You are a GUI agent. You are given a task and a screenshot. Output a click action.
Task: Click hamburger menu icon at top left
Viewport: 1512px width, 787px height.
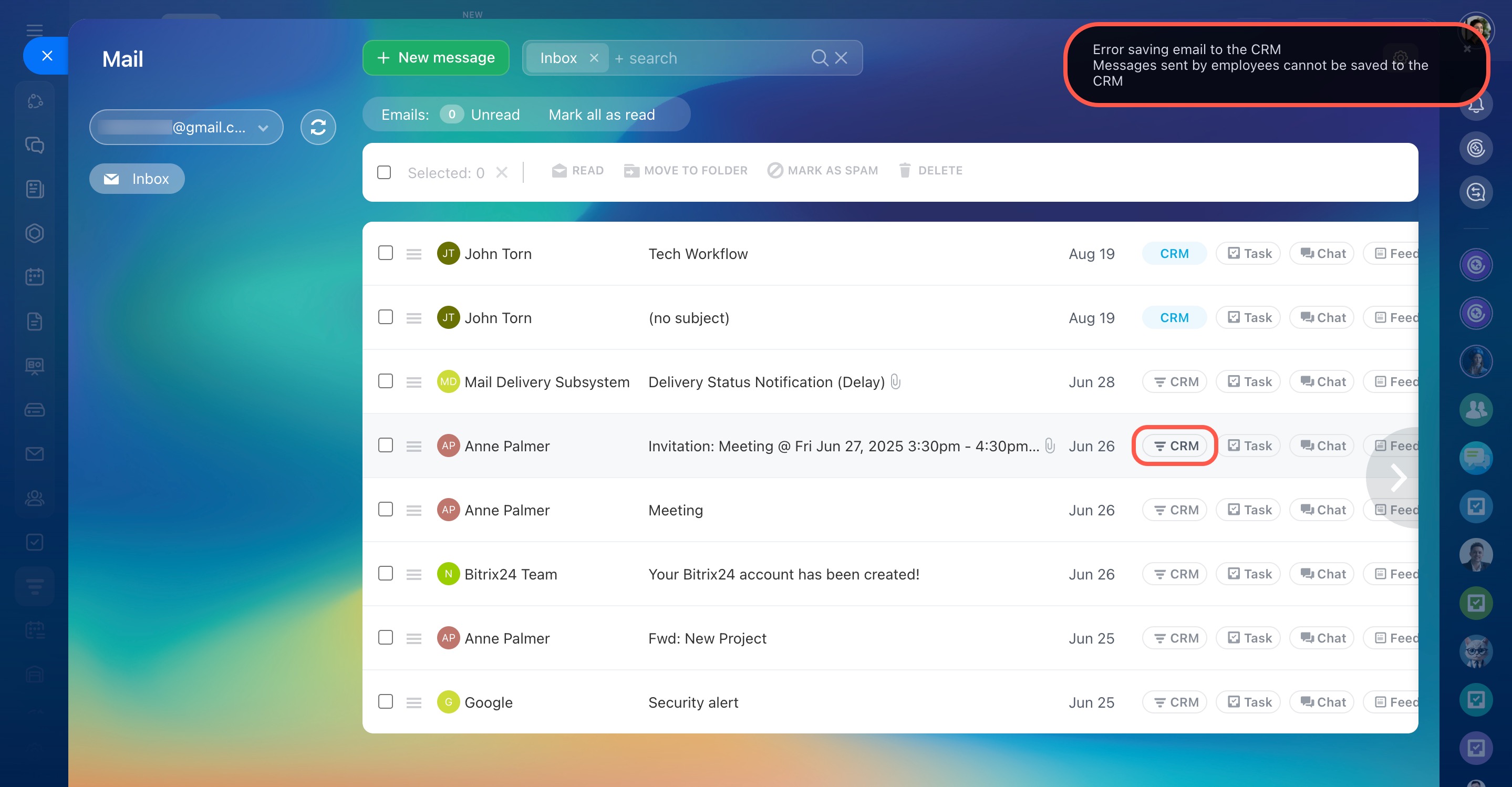point(35,30)
